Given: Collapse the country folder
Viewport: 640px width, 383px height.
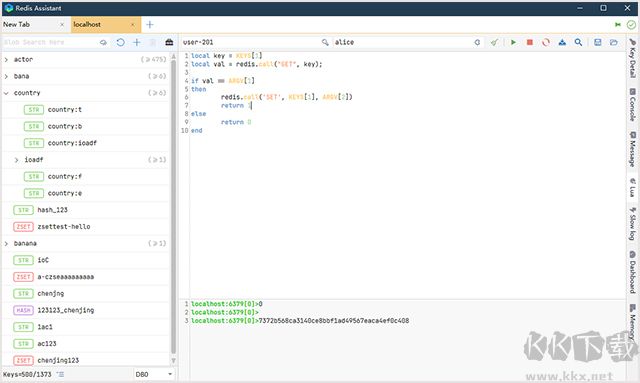Looking at the screenshot, I should coord(6,93).
